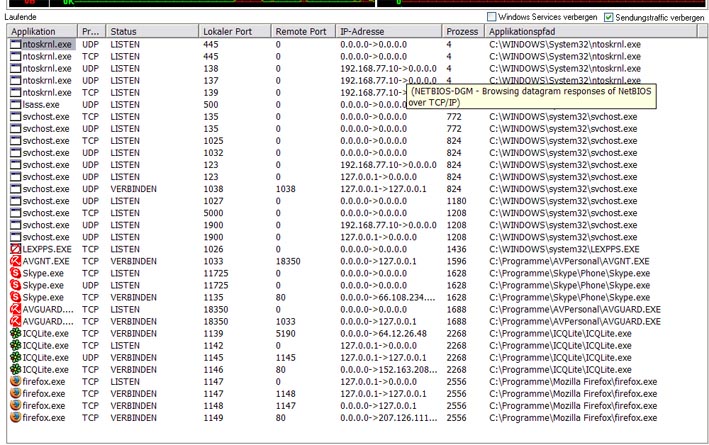Enable the Windows Services verbergen checkbox
Image resolution: width=709 pixels, height=445 pixels.
tap(492, 17)
